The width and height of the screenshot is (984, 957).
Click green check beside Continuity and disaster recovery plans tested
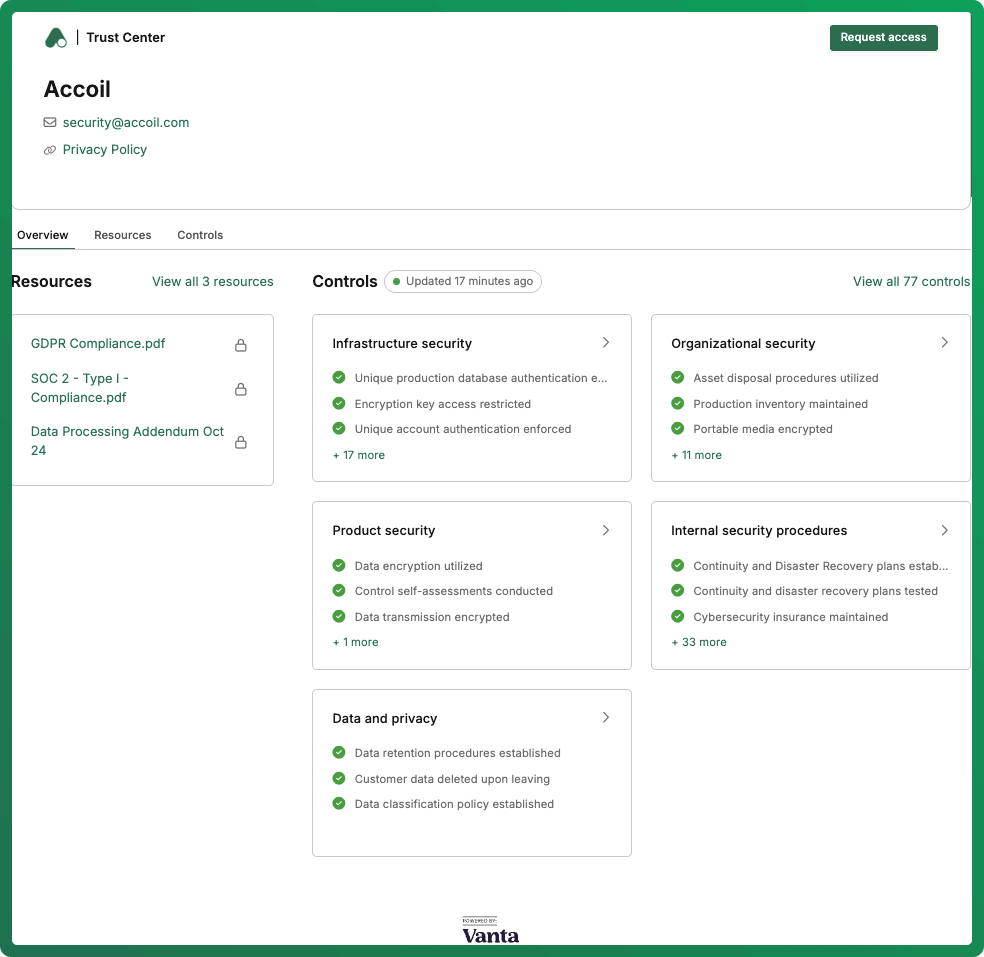point(678,590)
